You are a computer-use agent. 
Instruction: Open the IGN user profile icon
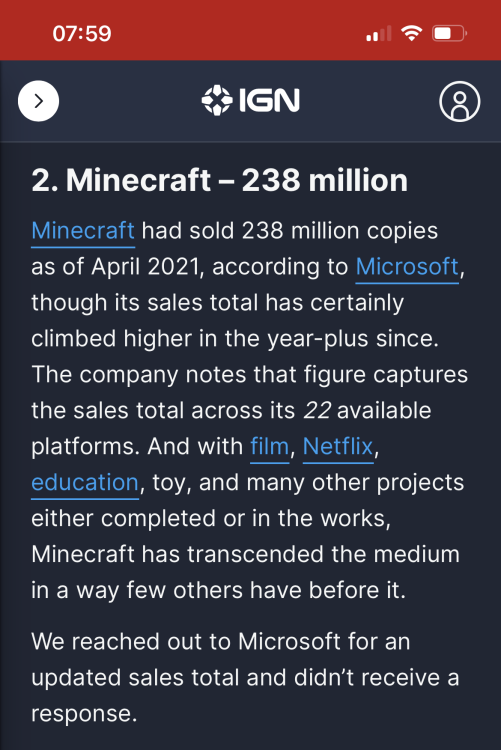tap(459, 101)
